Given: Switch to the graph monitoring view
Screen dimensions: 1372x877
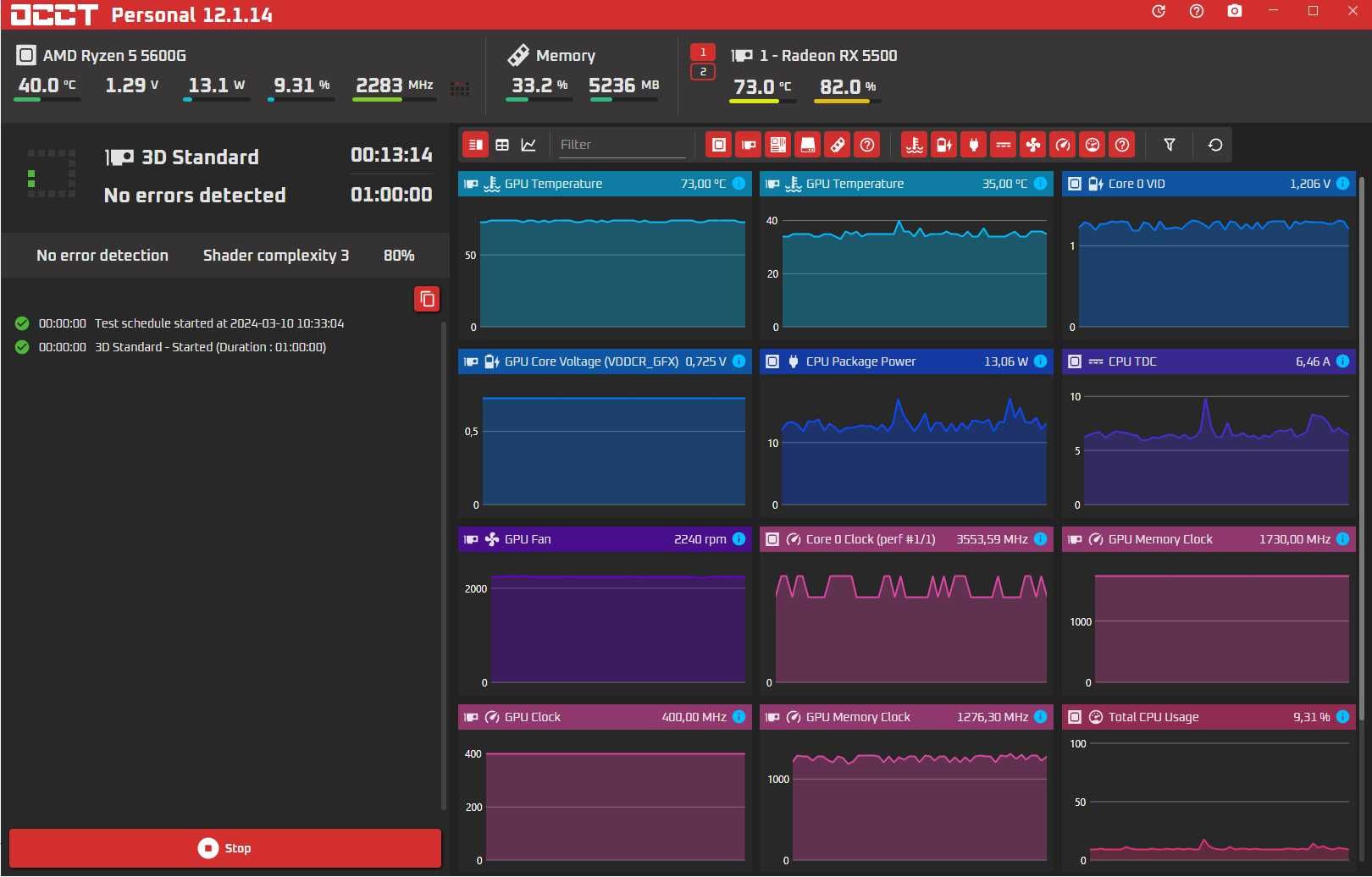Looking at the screenshot, I should pyautogui.click(x=528, y=145).
